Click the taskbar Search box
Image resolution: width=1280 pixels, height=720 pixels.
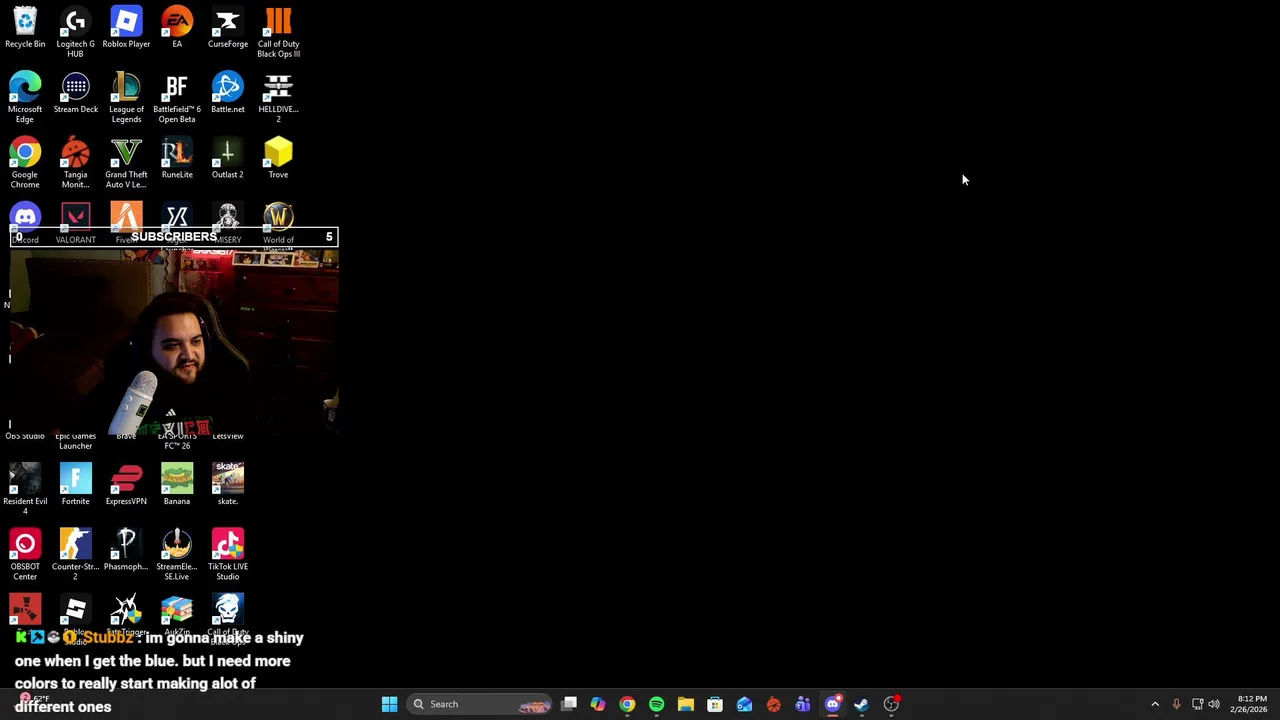pos(481,704)
